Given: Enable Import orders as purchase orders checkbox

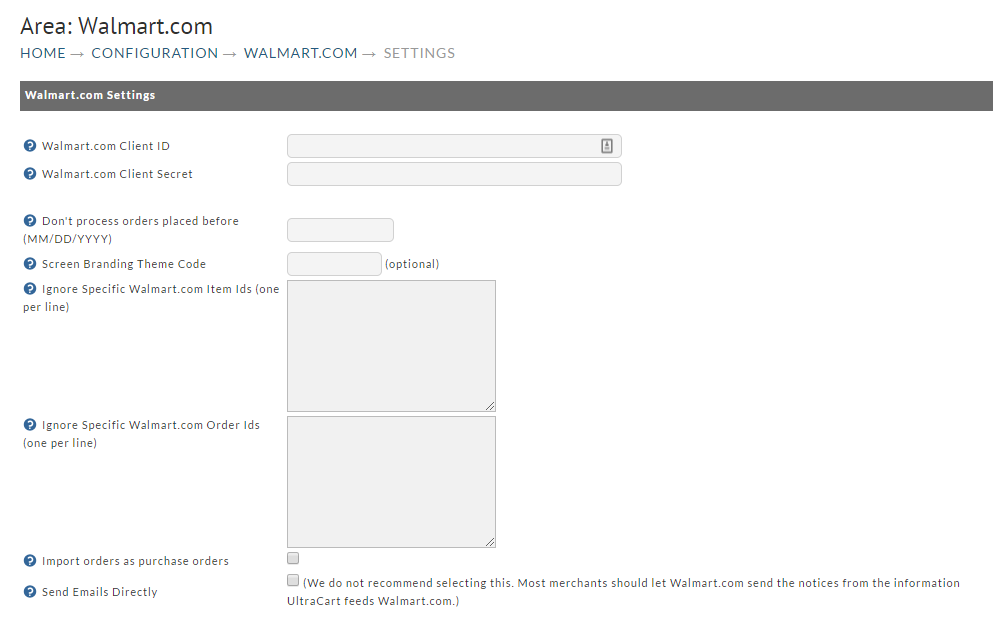Looking at the screenshot, I should (293, 558).
